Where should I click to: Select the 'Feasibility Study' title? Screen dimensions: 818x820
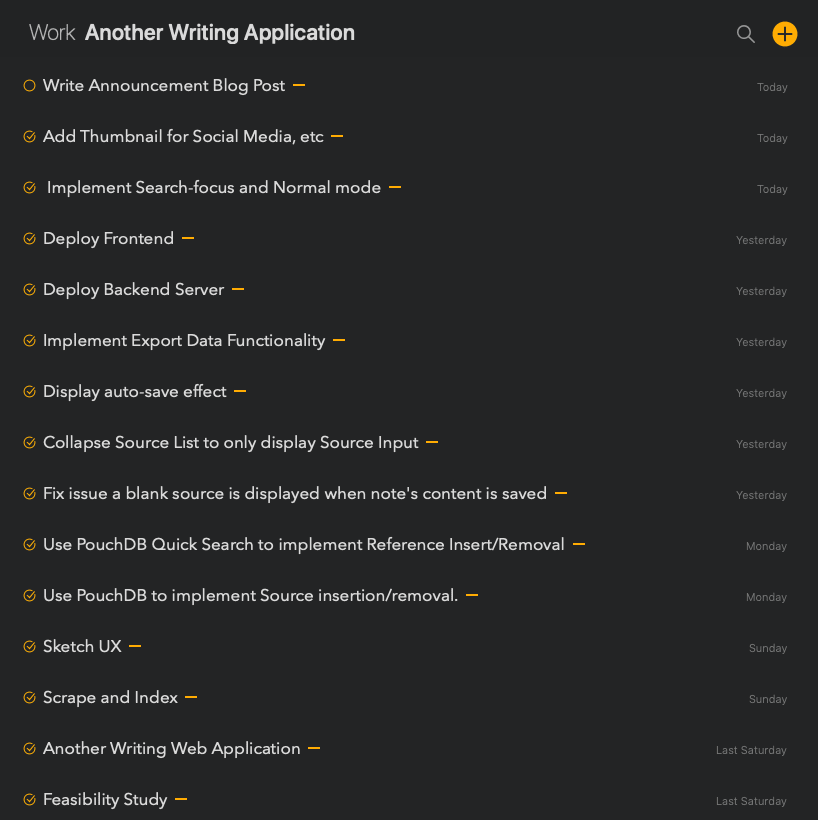coord(105,800)
